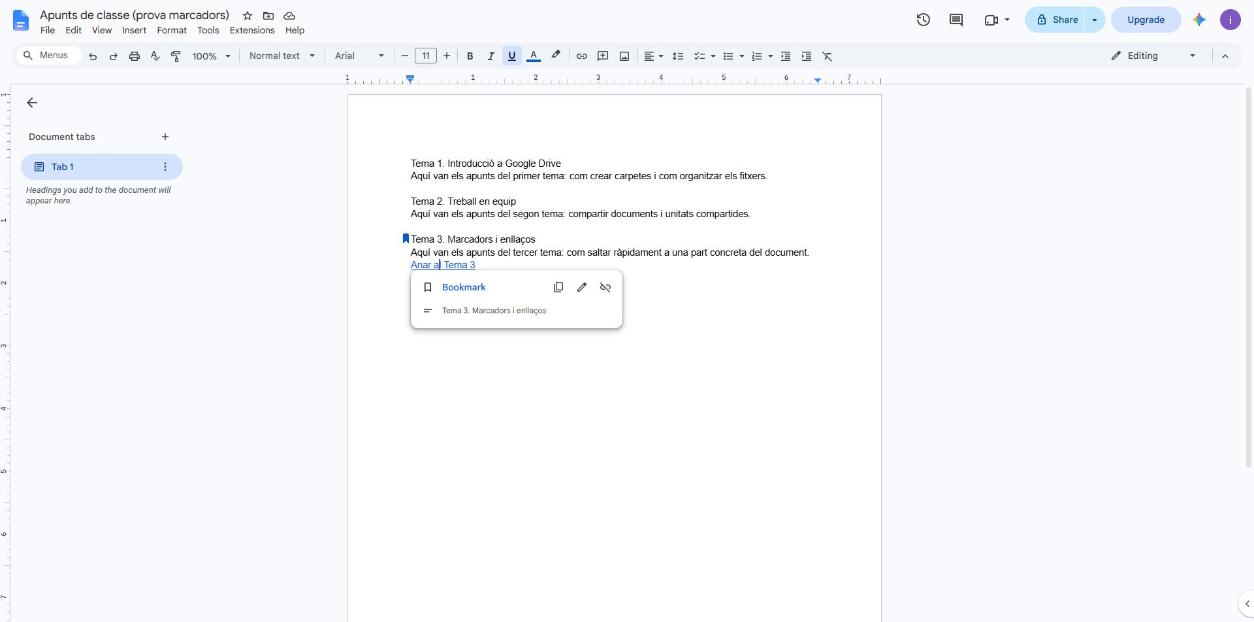Star the document
This screenshot has height=622, width=1254.
[x=247, y=16]
